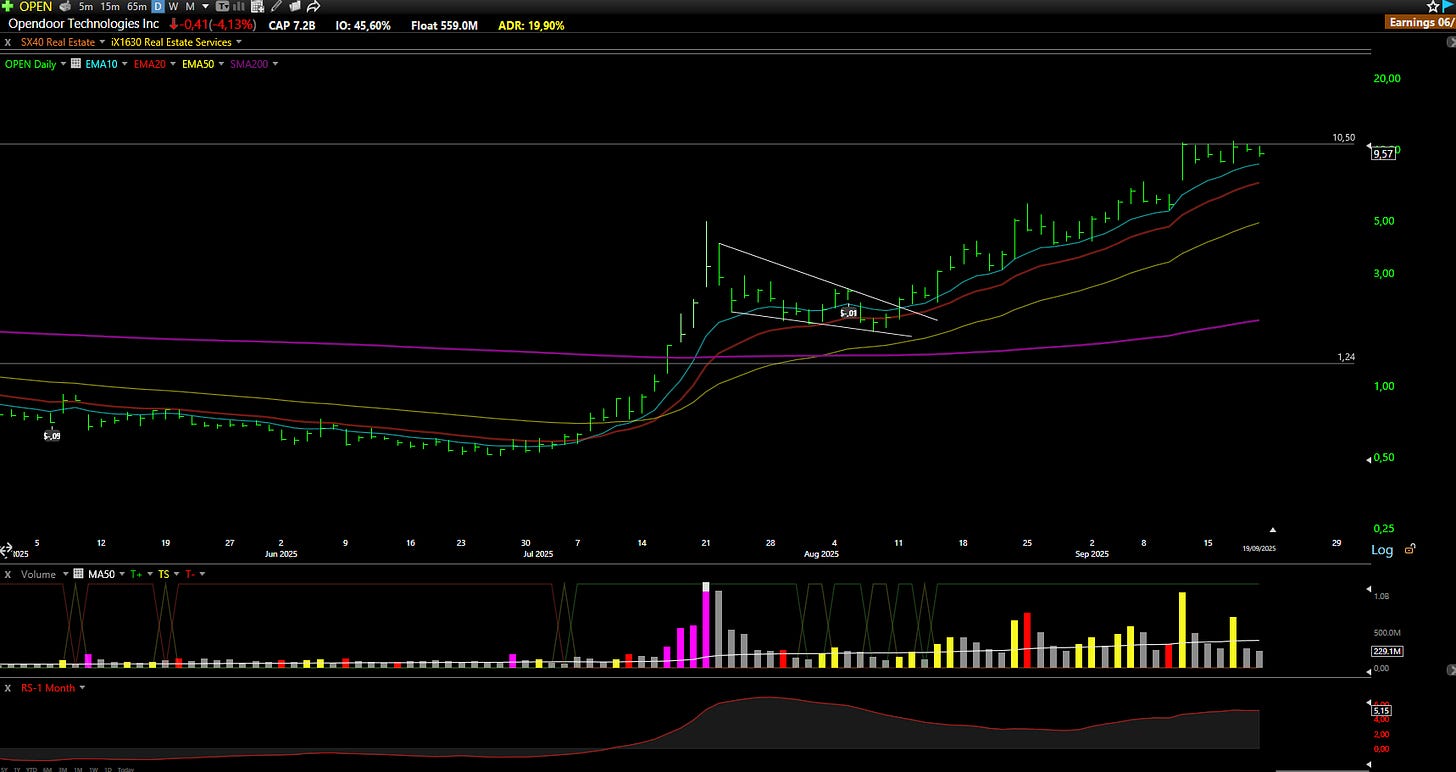Click the Float 559.0M text
This screenshot has height=772, width=1456.
(x=444, y=25)
